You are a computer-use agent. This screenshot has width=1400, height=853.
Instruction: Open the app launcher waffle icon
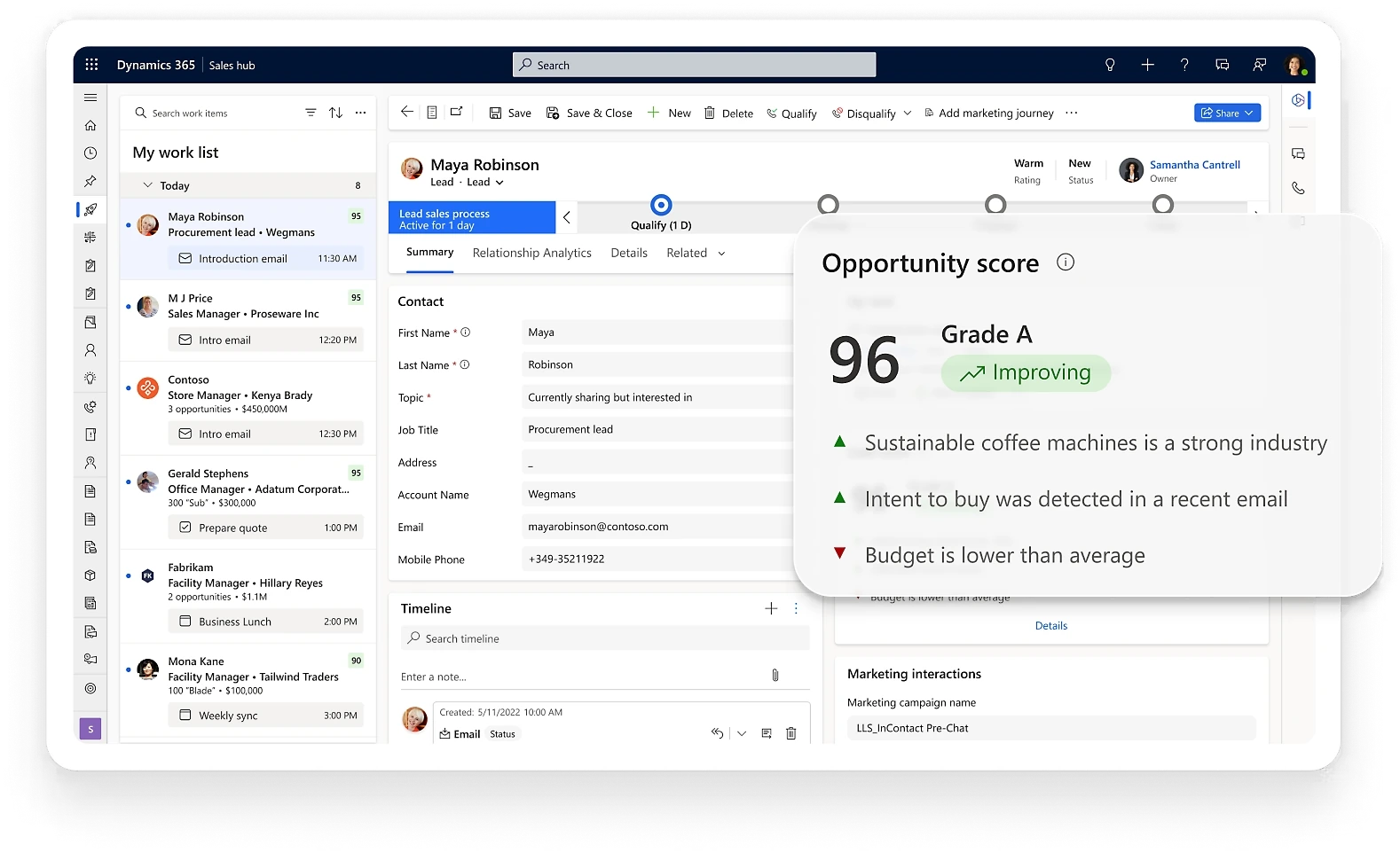pyautogui.click(x=91, y=65)
